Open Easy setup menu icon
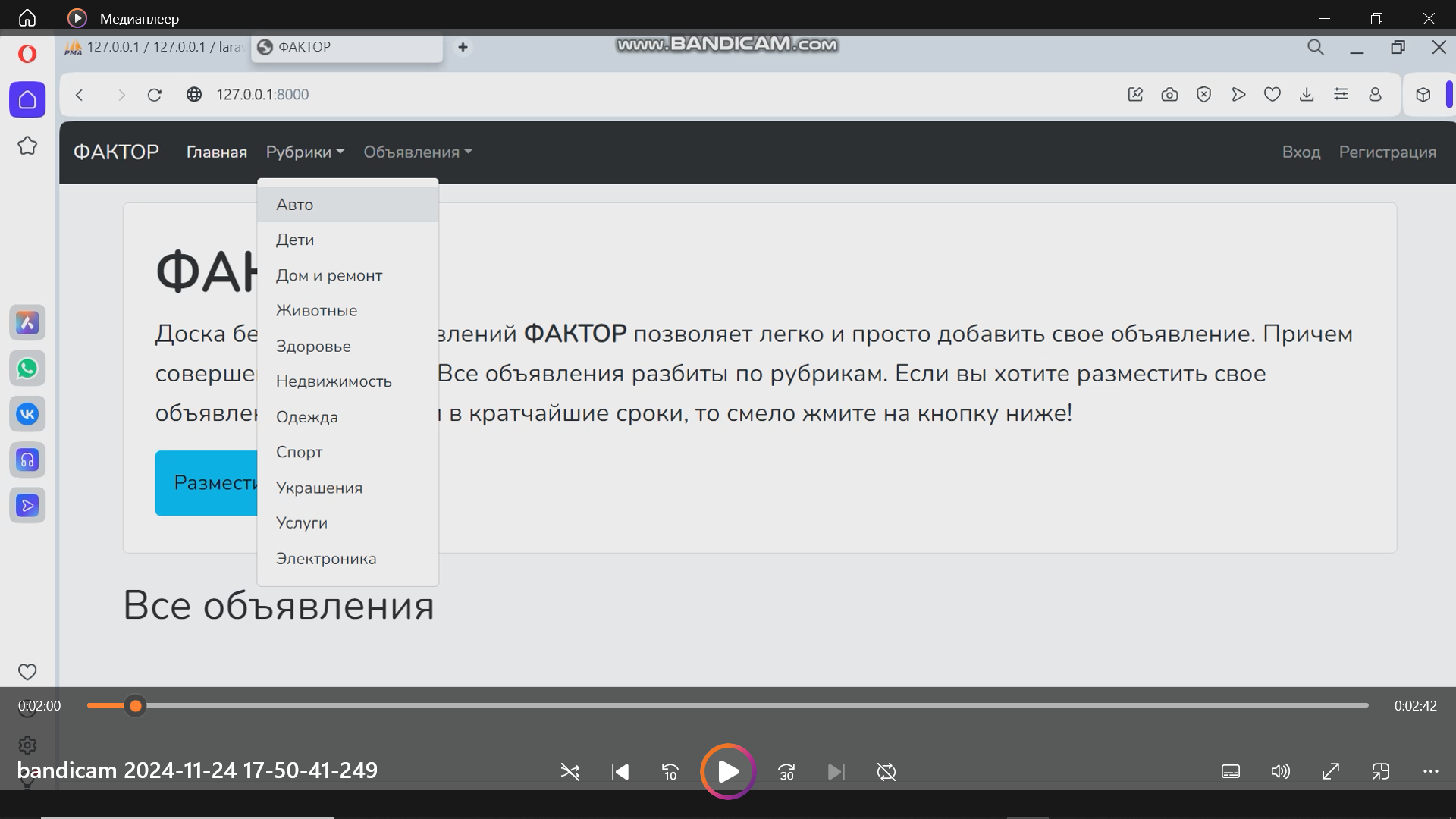The width and height of the screenshot is (1456, 819). (1341, 95)
